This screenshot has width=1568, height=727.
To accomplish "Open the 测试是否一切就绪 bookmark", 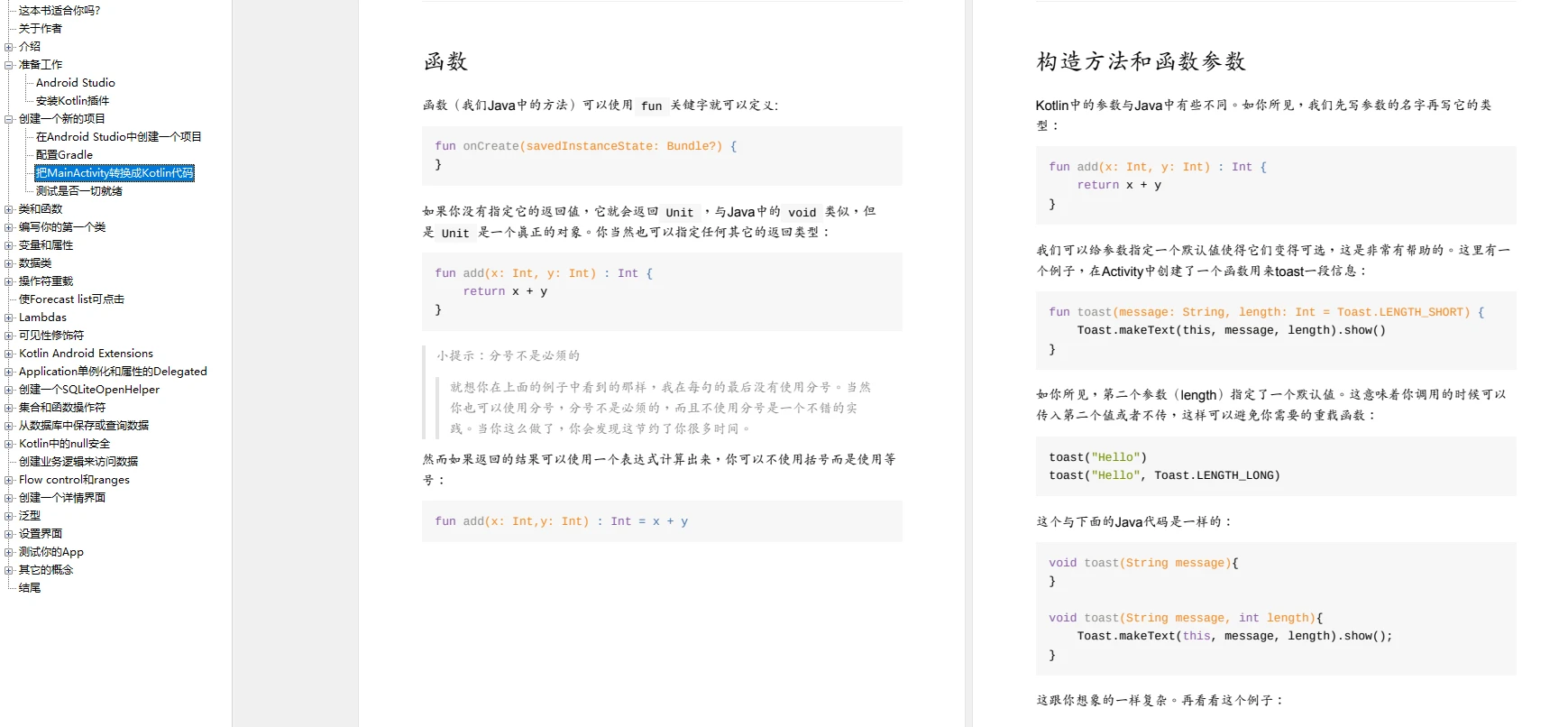I will click(x=79, y=191).
